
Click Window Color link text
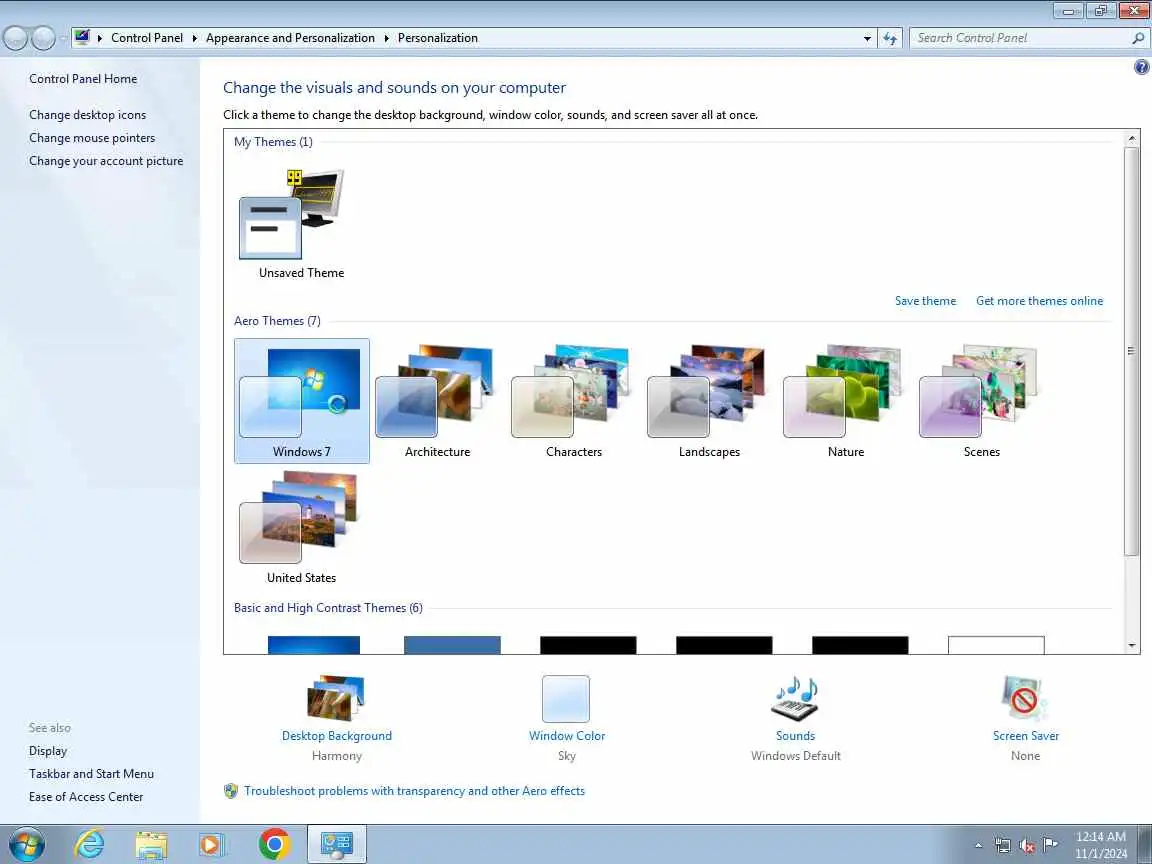click(566, 735)
